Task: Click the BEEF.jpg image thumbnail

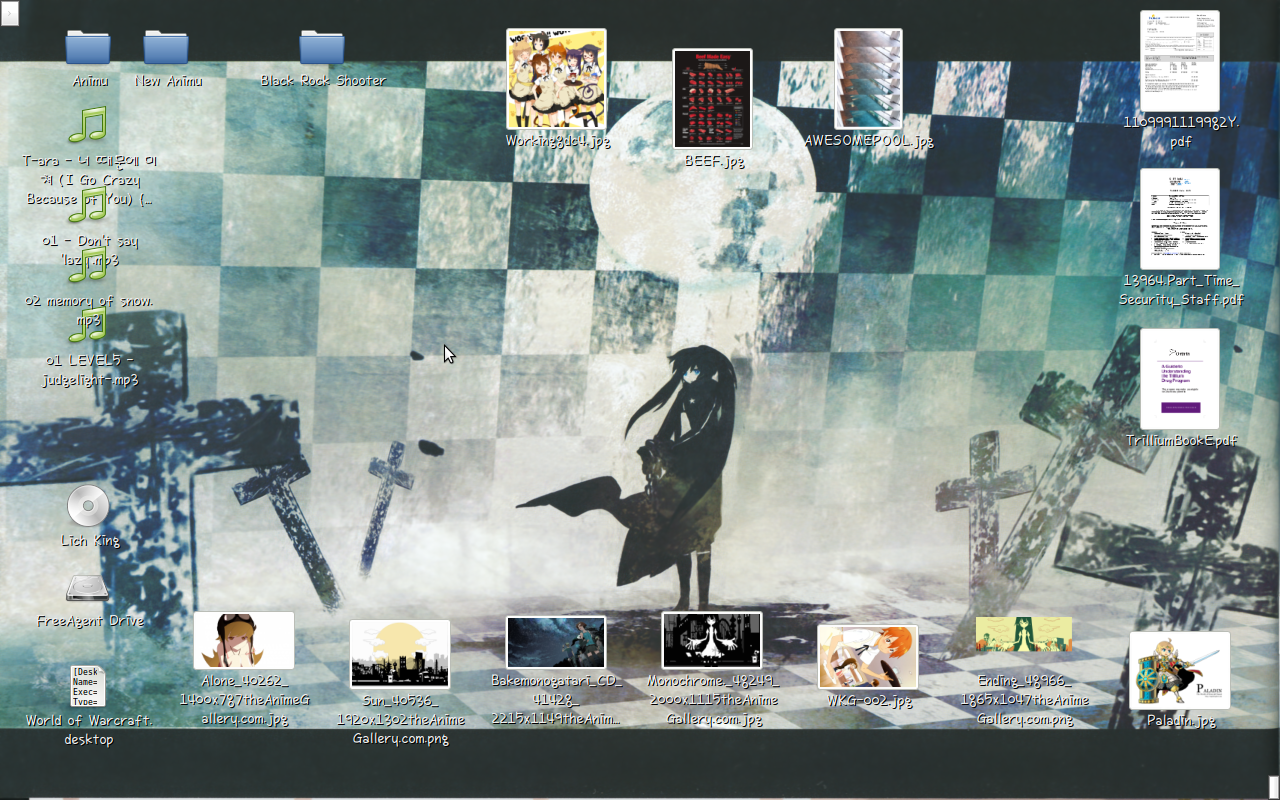Action: (712, 99)
